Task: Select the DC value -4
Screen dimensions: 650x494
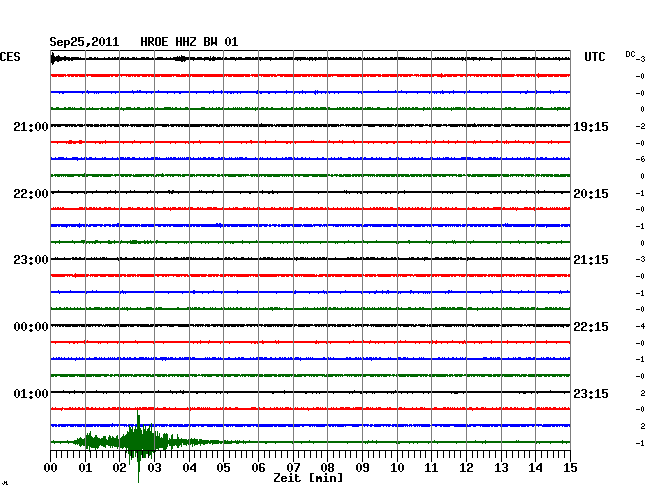Action: coord(640,327)
